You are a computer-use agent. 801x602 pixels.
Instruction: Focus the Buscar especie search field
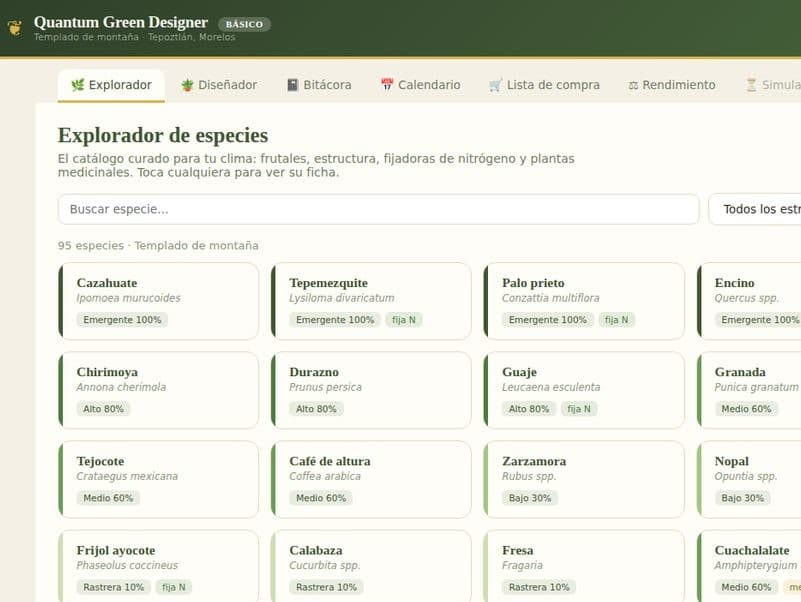[379, 209]
